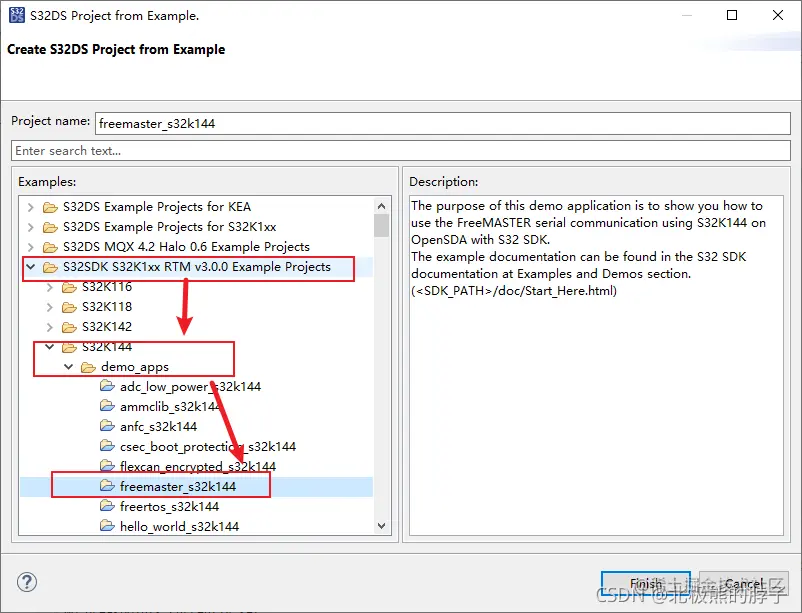
Task: Select anfc_s32k144 example label
Action: pyautogui.click(x=159, y=426)
